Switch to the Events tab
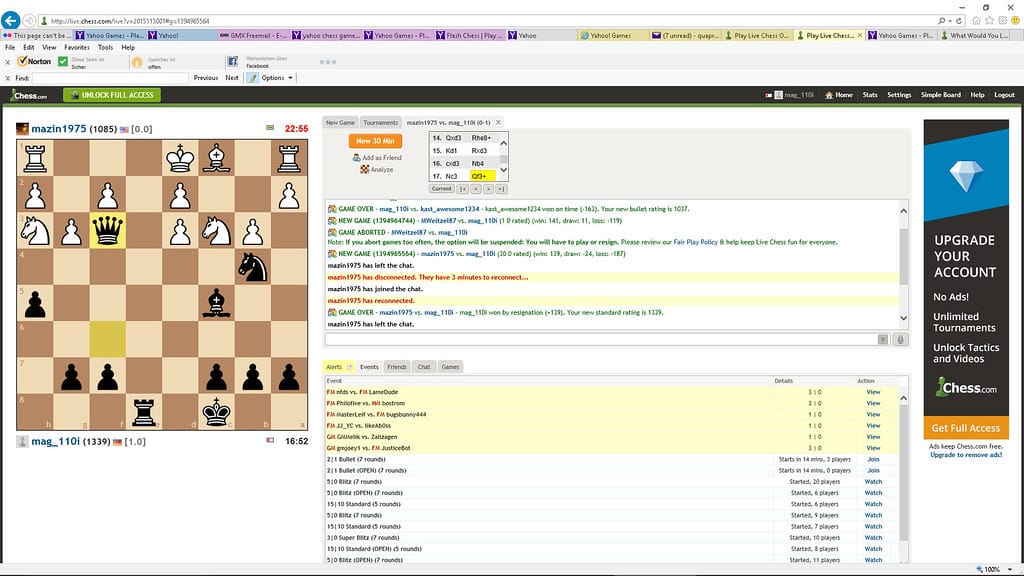 point(369,367)
